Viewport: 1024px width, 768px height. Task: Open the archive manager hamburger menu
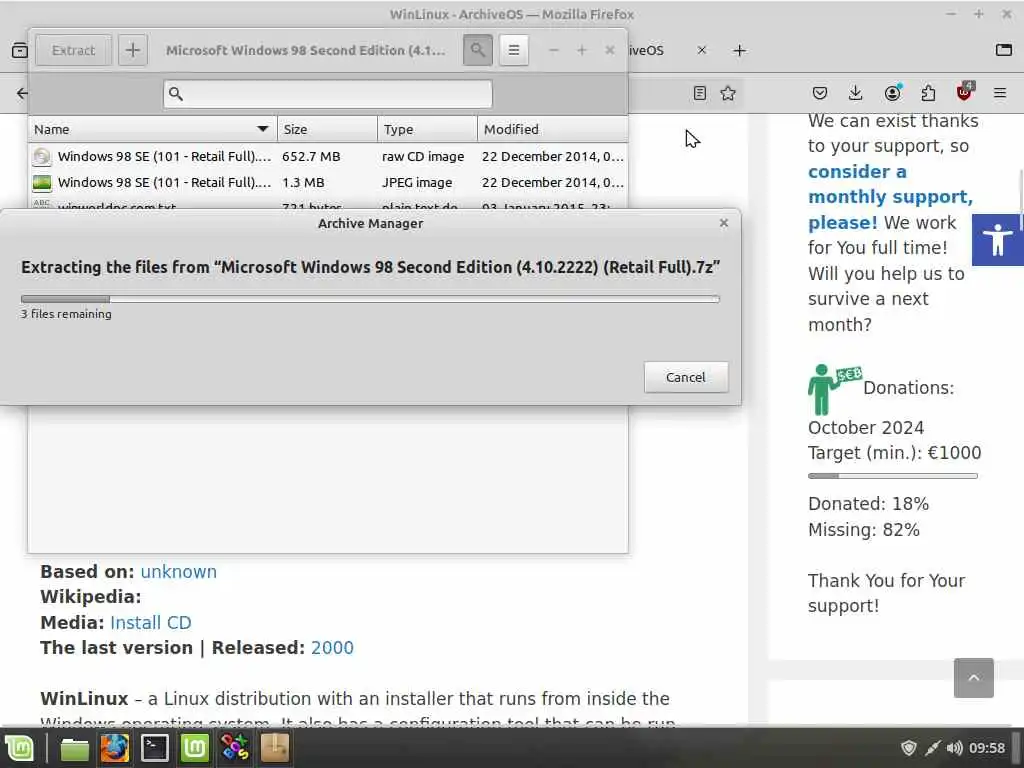(514, 50)
